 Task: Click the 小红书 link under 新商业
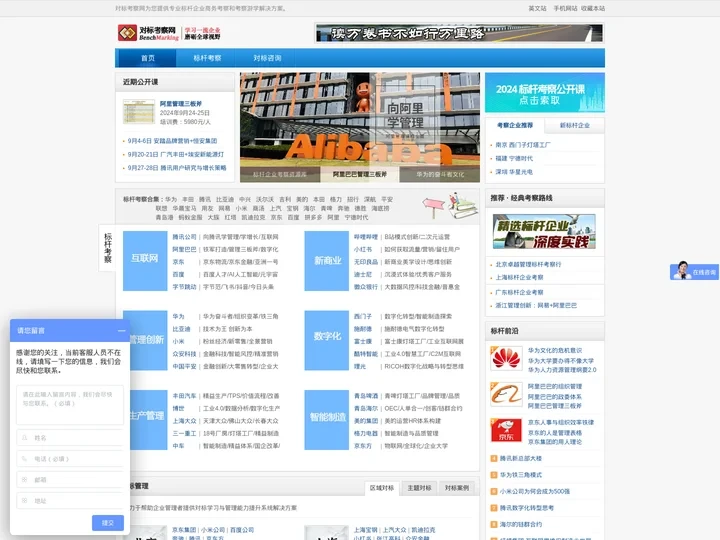[x=363, y=249]
